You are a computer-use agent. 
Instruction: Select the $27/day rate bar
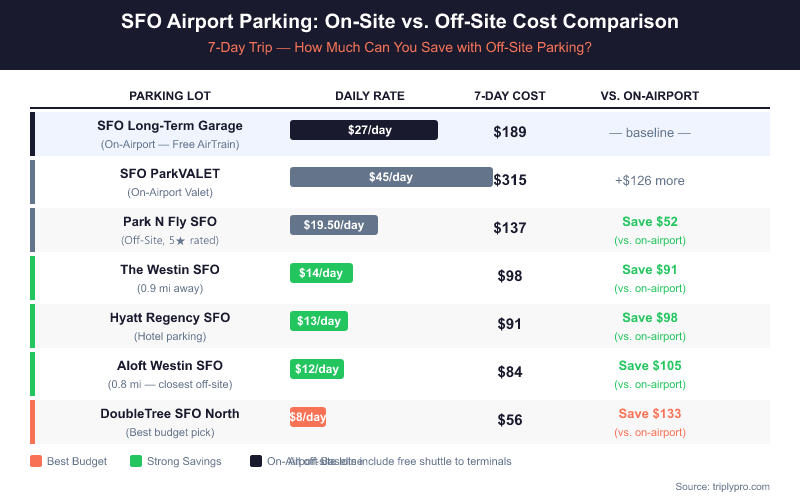click(364, 130)
